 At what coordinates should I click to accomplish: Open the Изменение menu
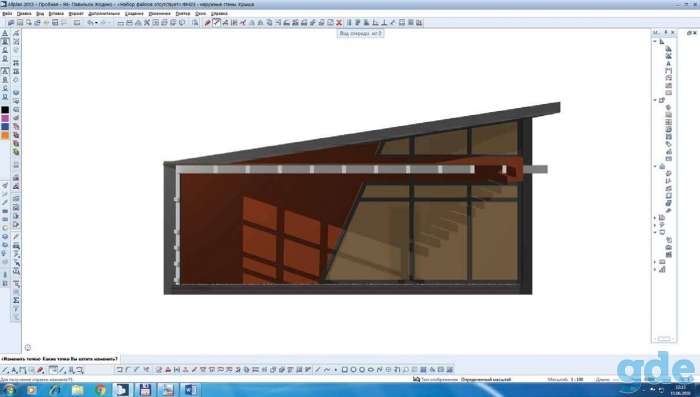point(159,14)
